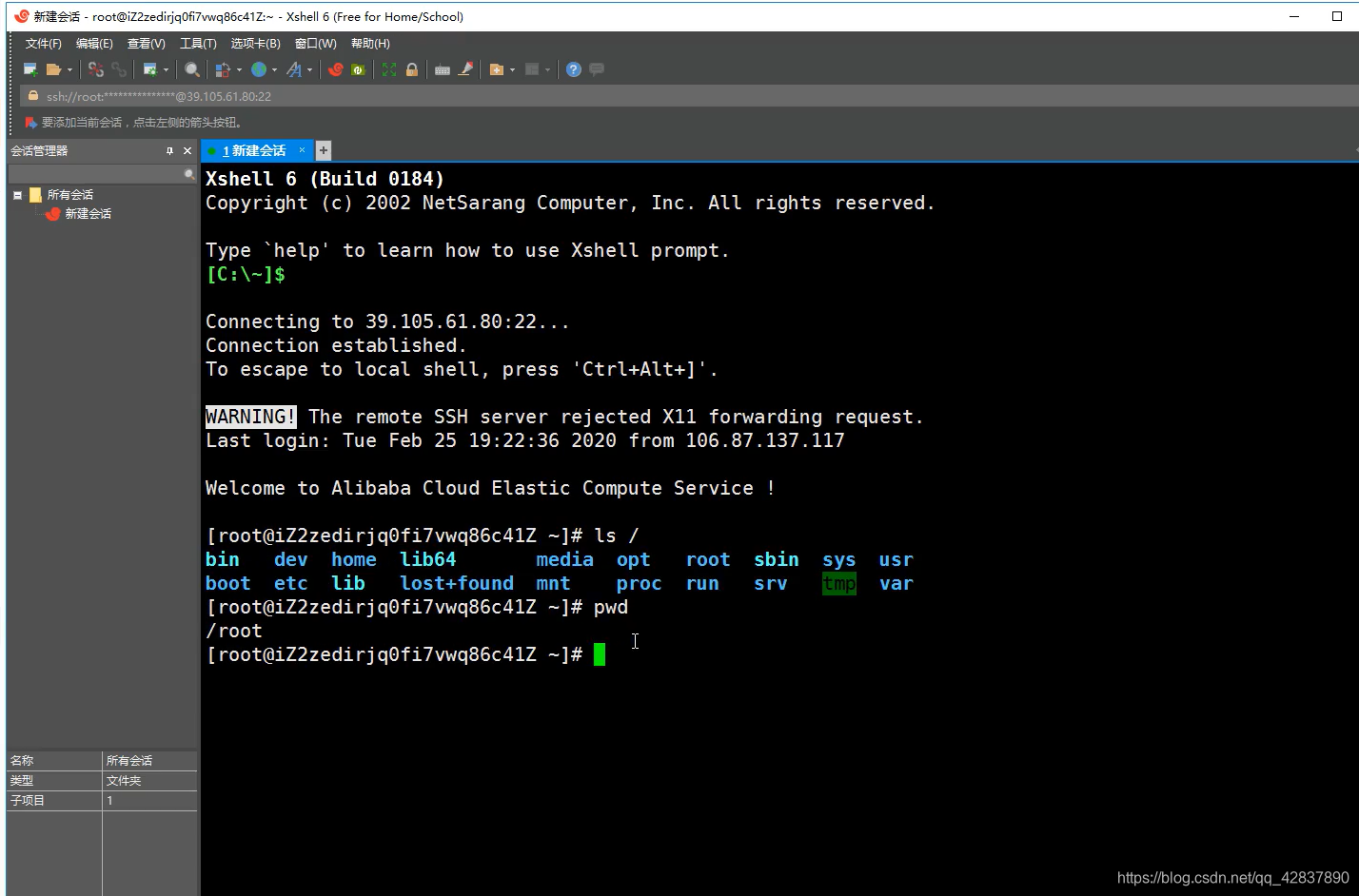The width and height of the screenshot is (1359, 896).
Task: Click the Lock Screen padlock icon
Action: coord(412,69)
